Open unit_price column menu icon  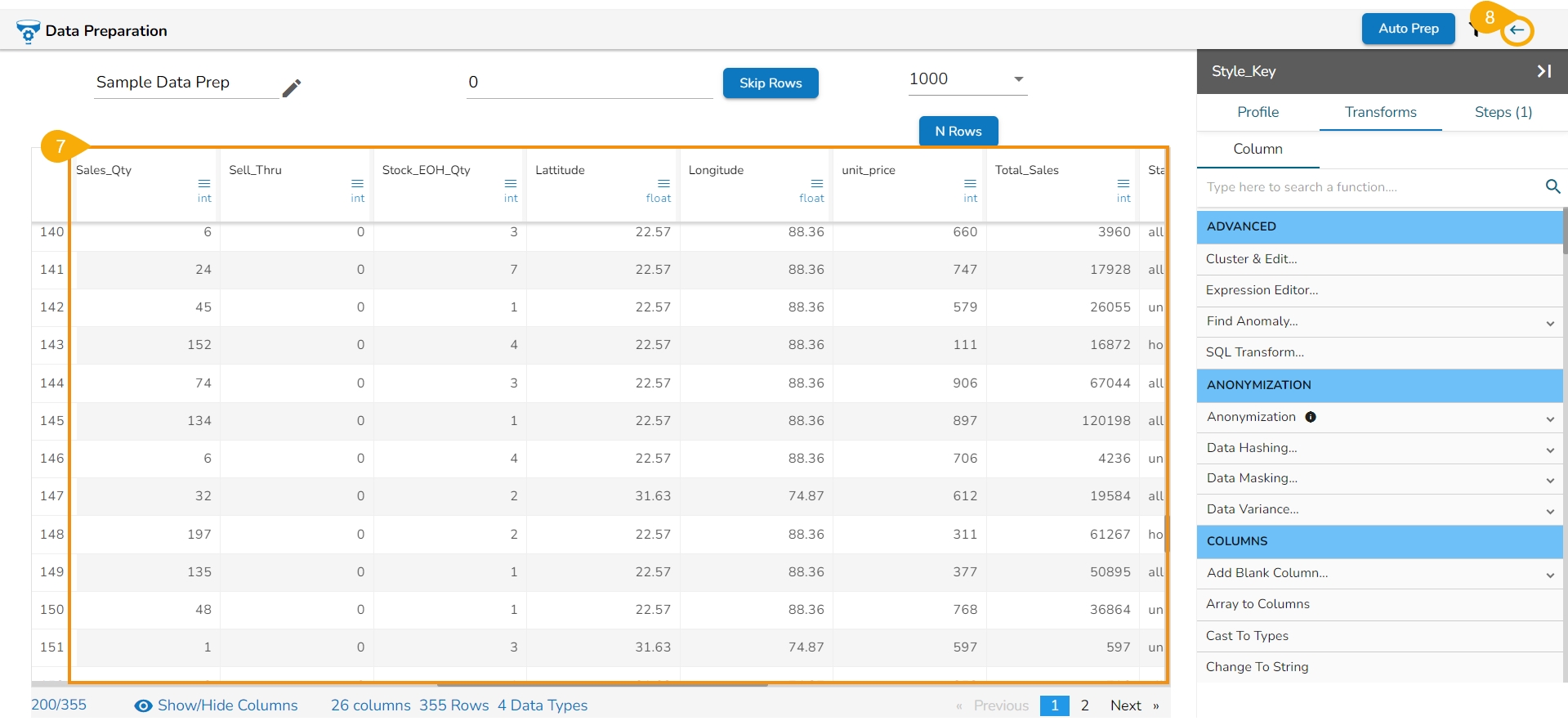click(970, 183)
